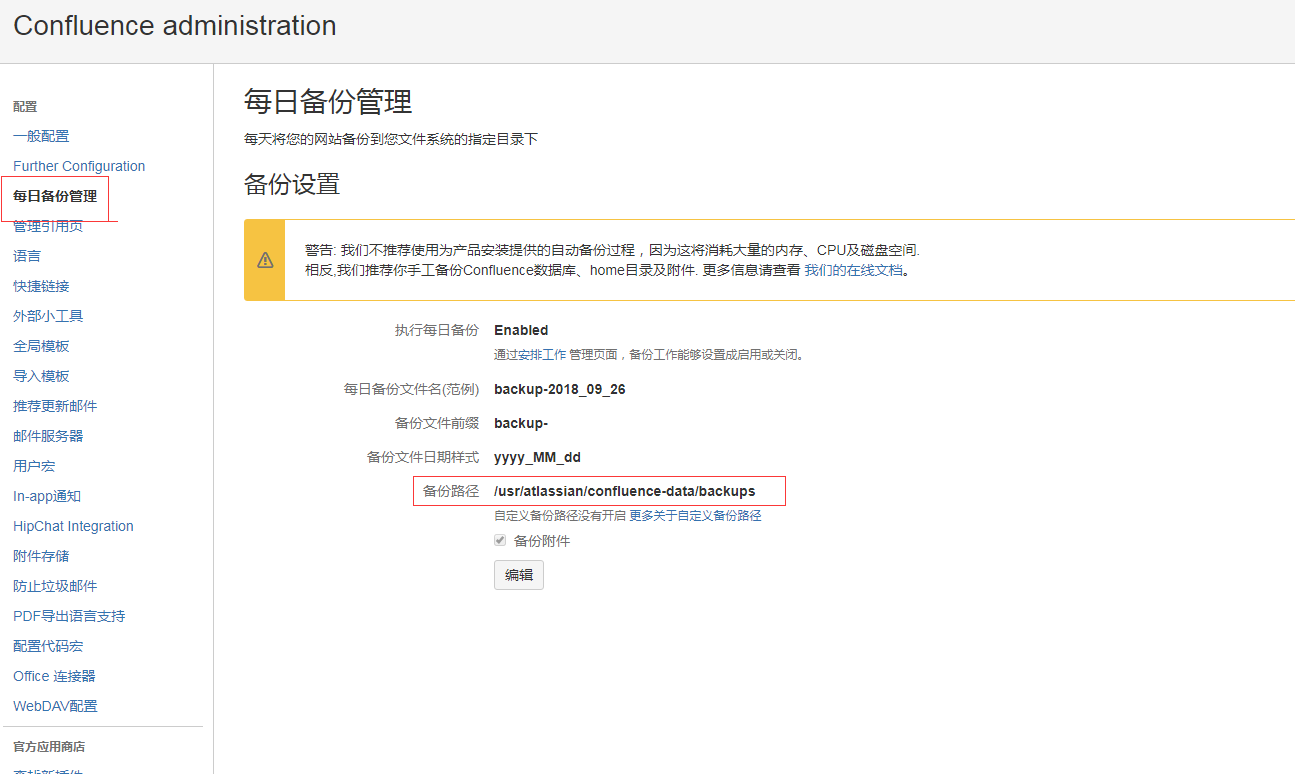Open 邮件服务器 settings
1295x774 pixels.
click(x=48, y=436)
